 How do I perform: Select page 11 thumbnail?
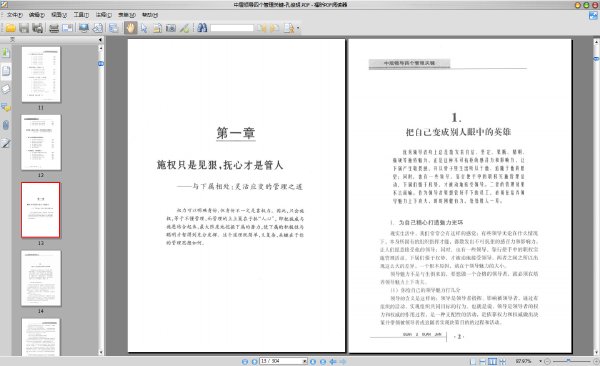click(x=41, y=74)
